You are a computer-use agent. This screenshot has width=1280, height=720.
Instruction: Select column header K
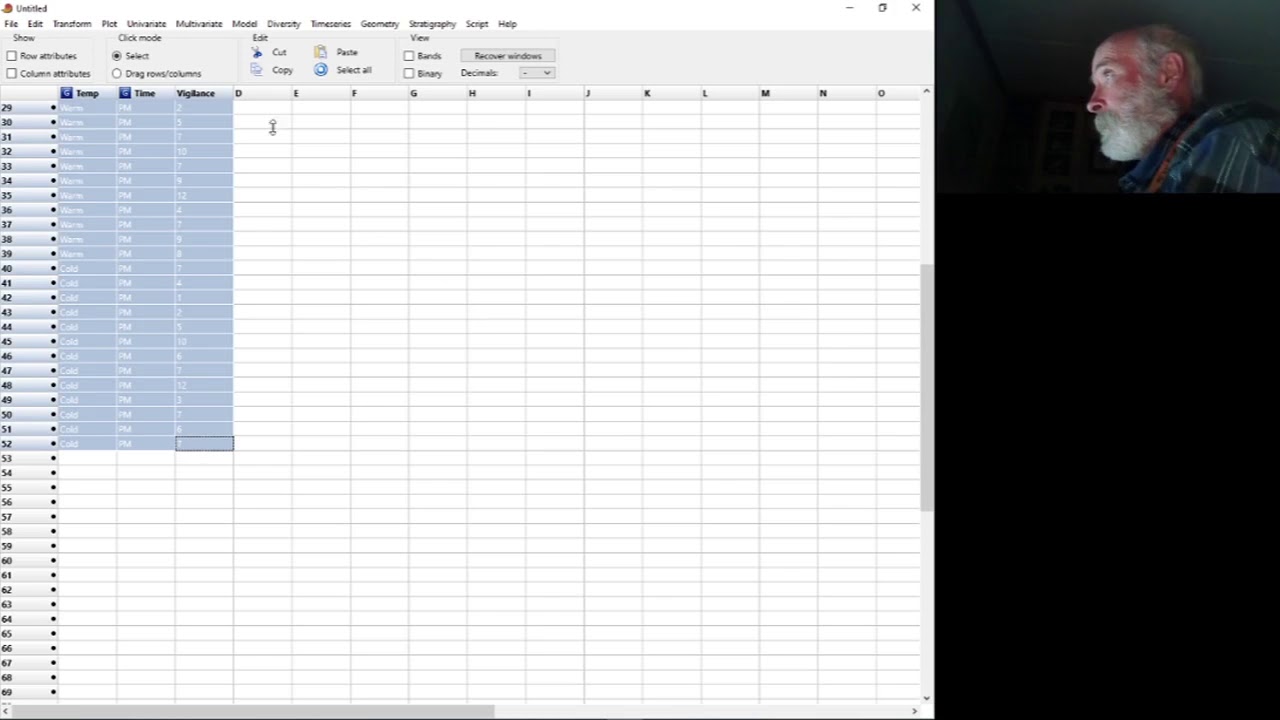point(671,93)
